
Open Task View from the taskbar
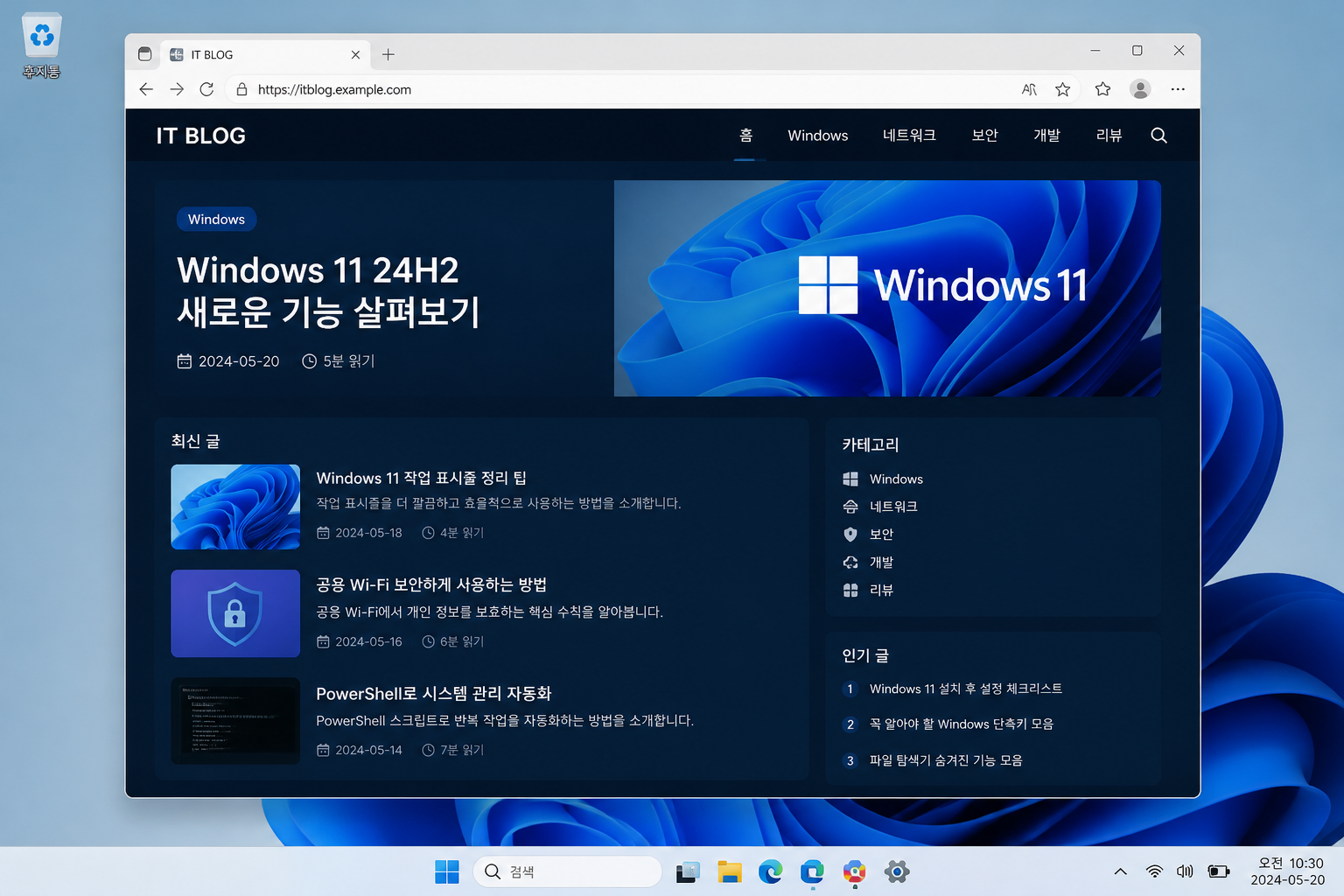click(x=688, y=871)
